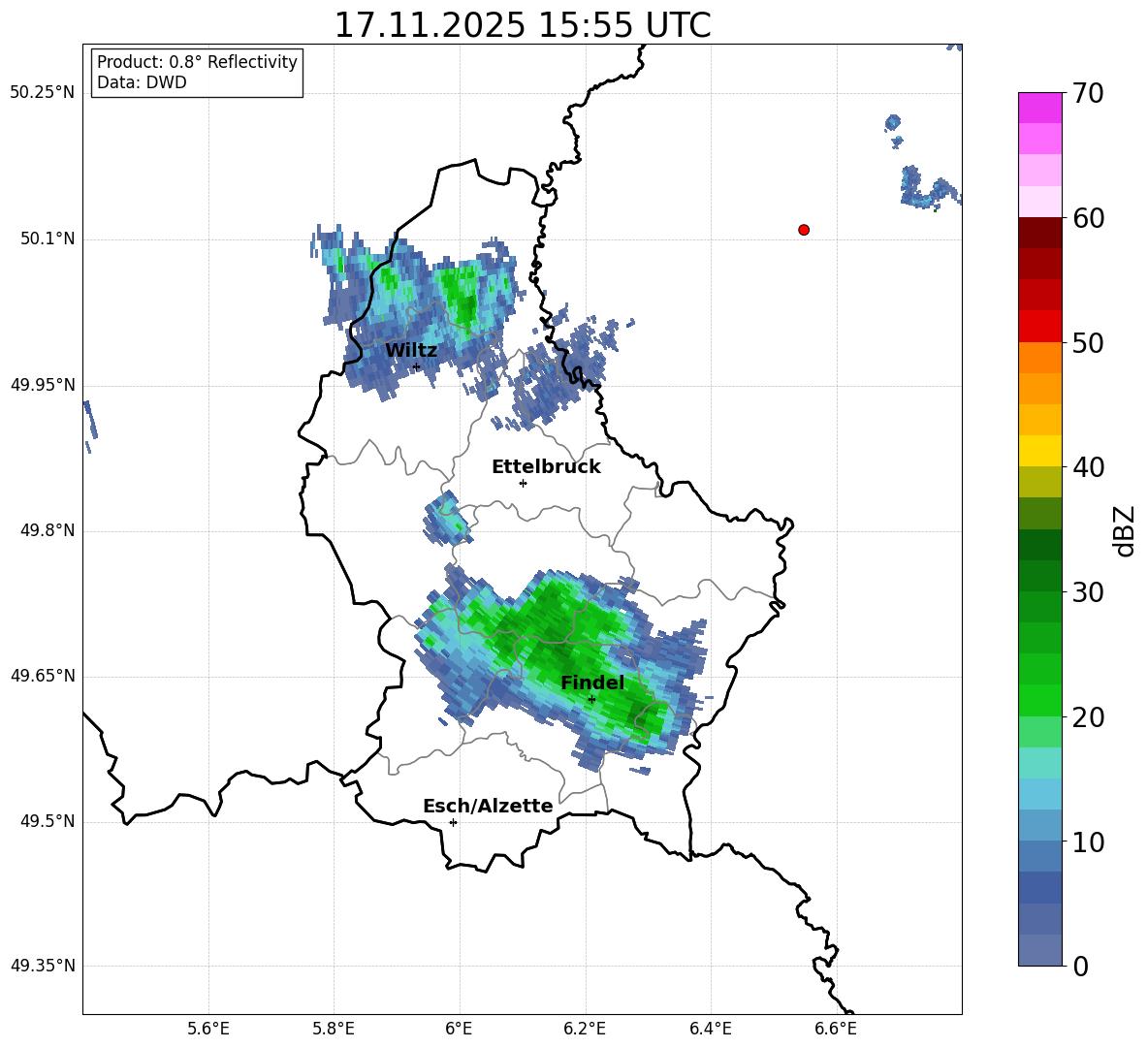The height and width of the screenshot is (1048, 1148).
Task: Click the 20 tick on the colorbar
Action: 1087,717
